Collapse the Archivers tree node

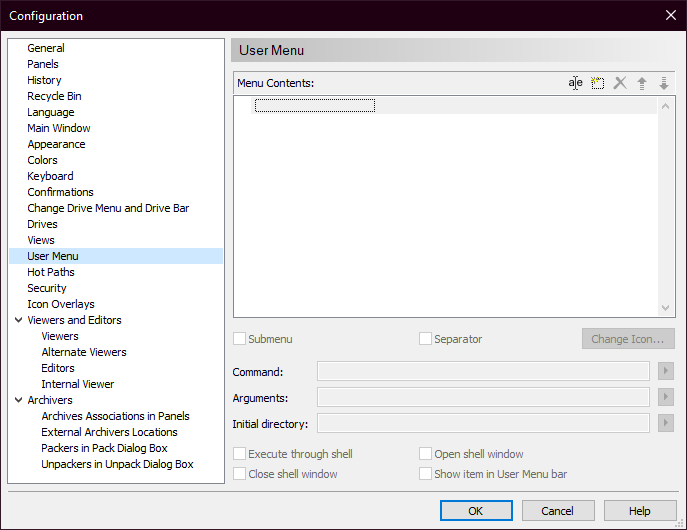[19, 400]
